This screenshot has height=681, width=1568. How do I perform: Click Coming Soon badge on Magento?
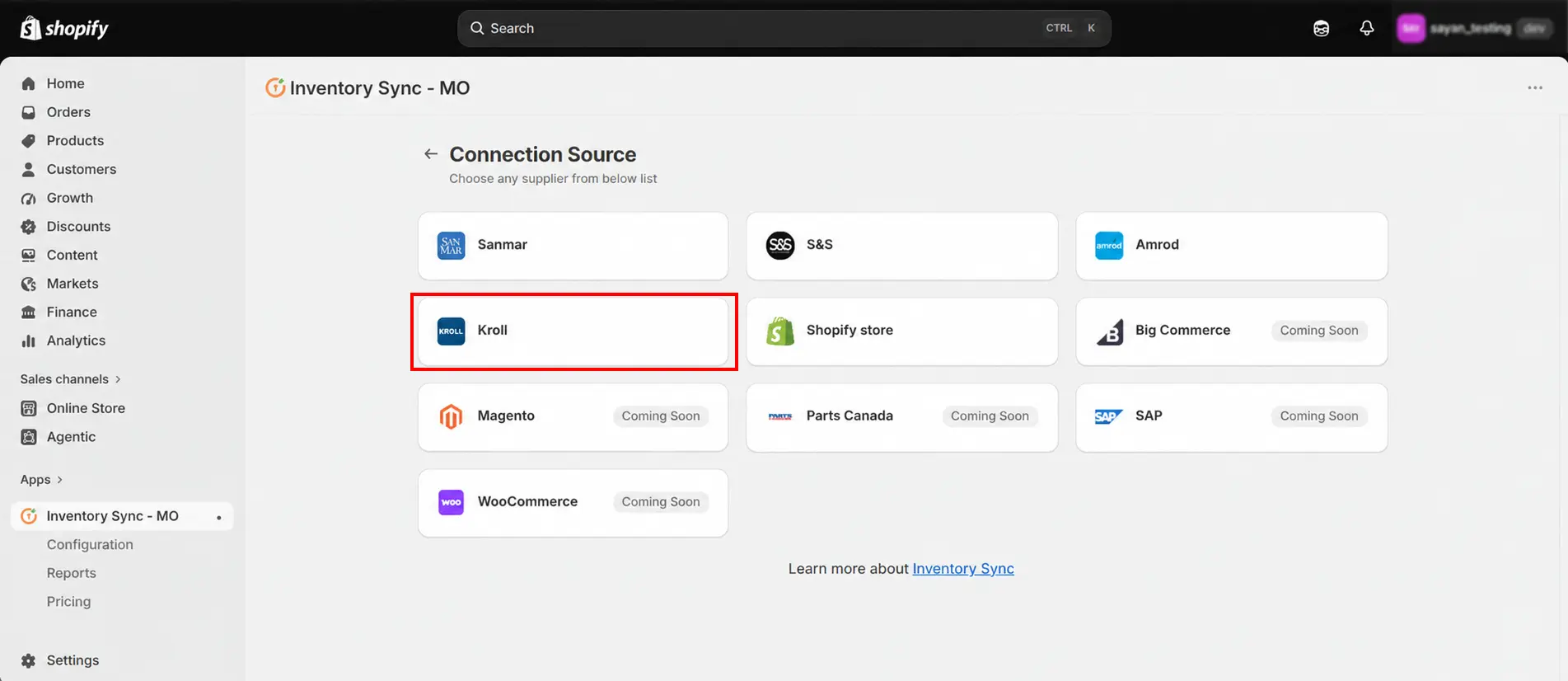click(x=660, y=416)
